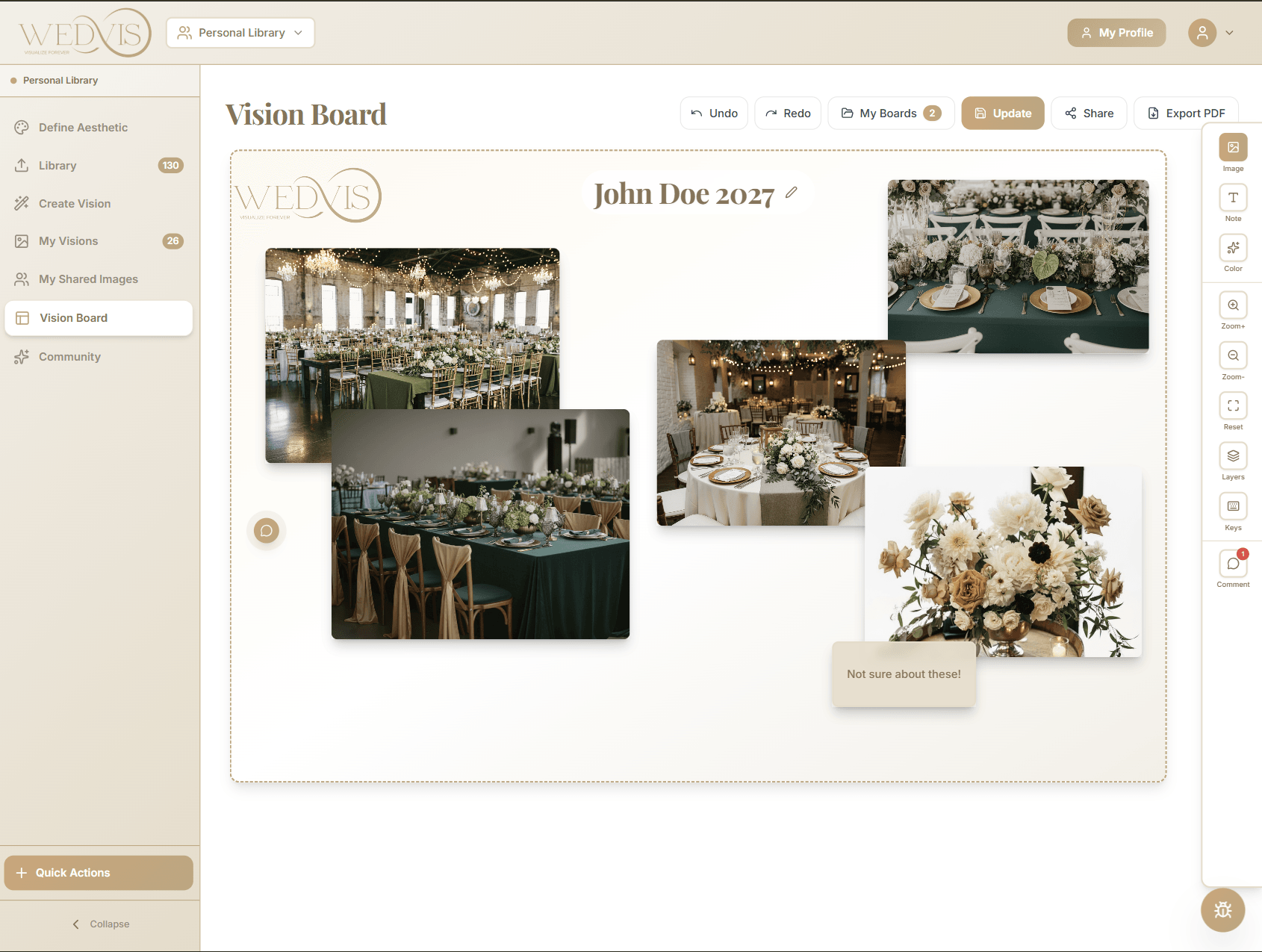Click the Zoom- magnifier icon

tap(1233, 356)
